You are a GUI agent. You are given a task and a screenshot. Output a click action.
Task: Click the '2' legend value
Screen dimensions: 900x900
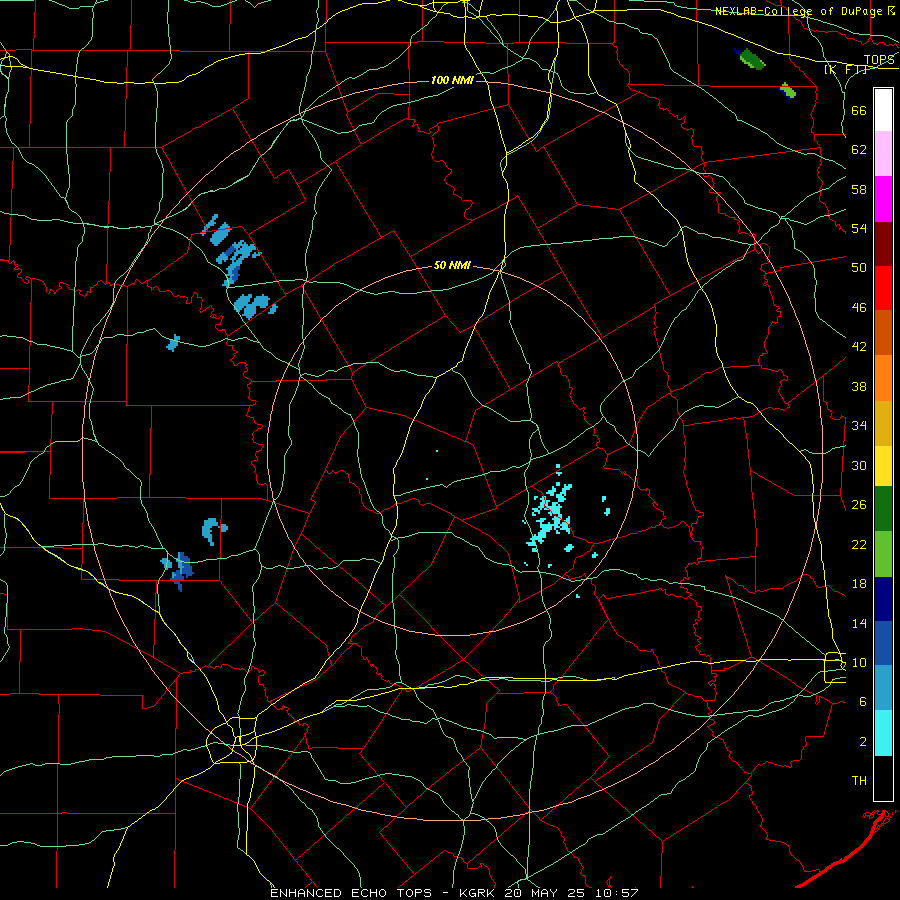coord(862,742)
